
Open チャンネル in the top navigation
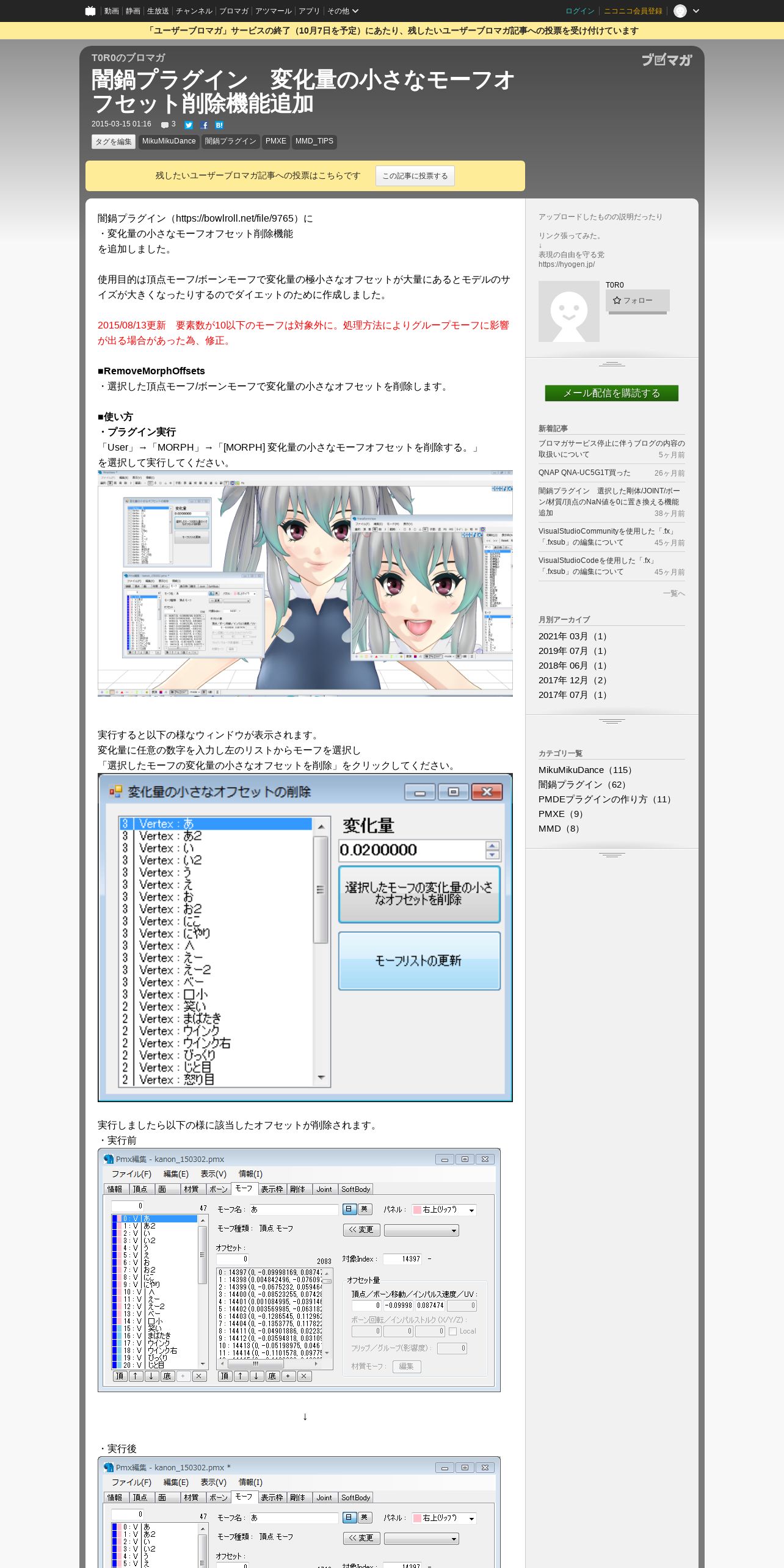coord(194,11)
